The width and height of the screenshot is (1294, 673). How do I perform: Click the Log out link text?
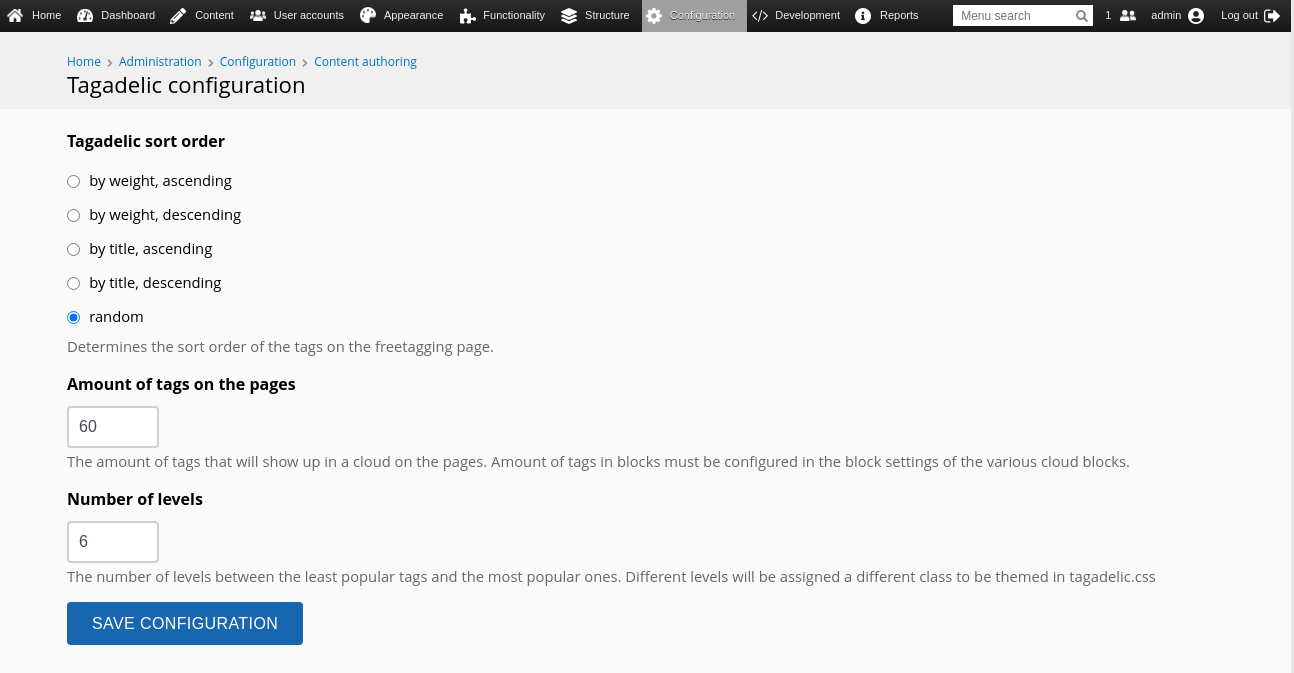1239,16
